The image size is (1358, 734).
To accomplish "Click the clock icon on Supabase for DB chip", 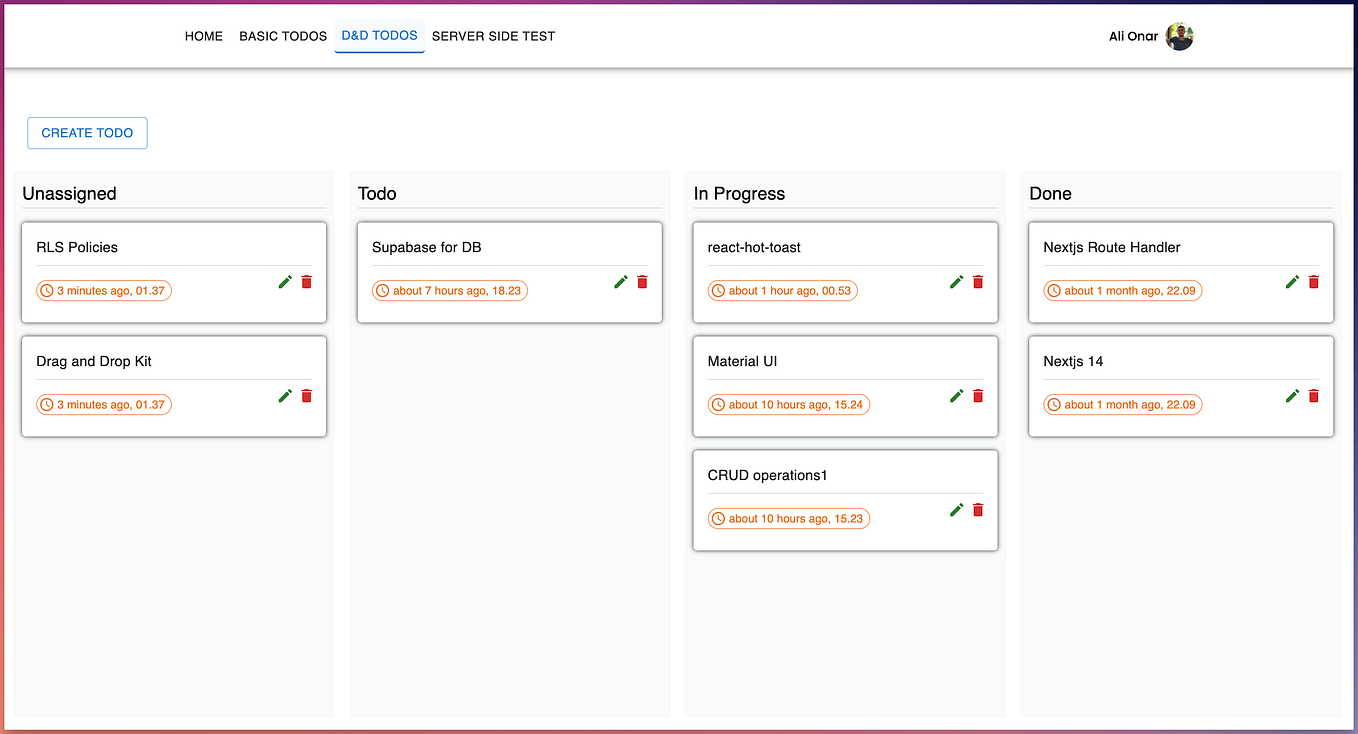I will pyautogui.click(x=383, y=290).
